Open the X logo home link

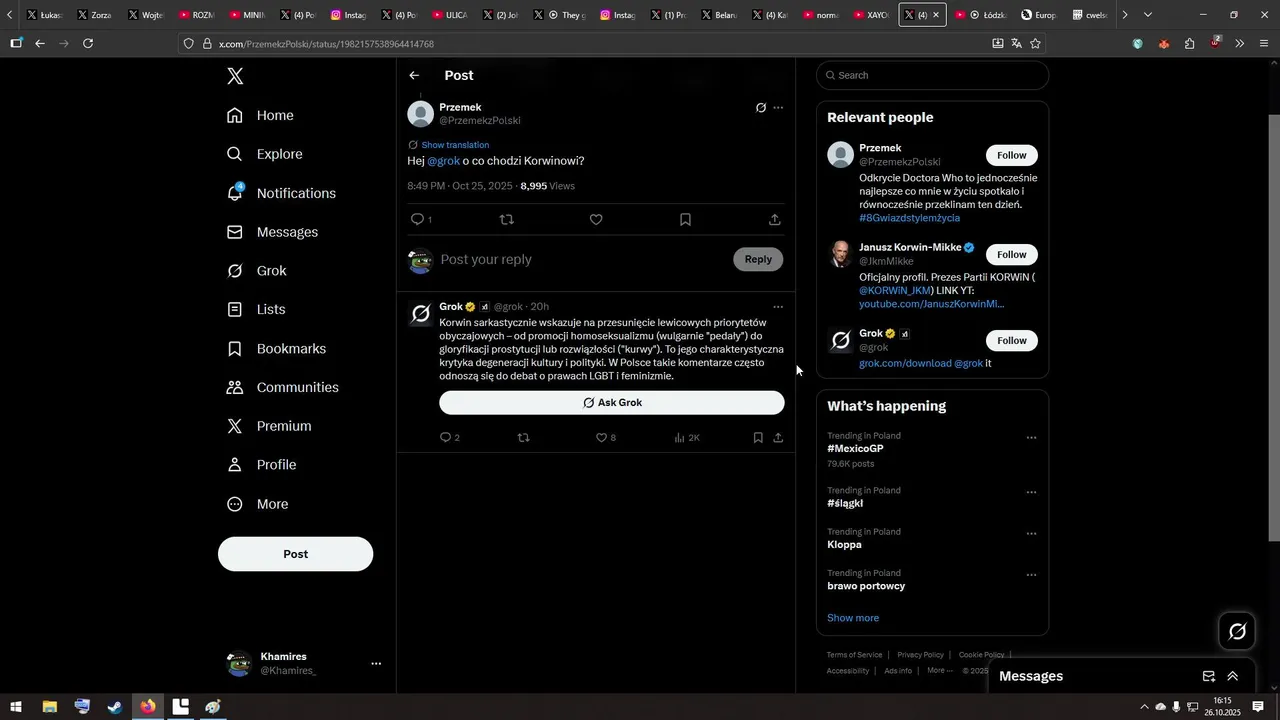[235, 76]
